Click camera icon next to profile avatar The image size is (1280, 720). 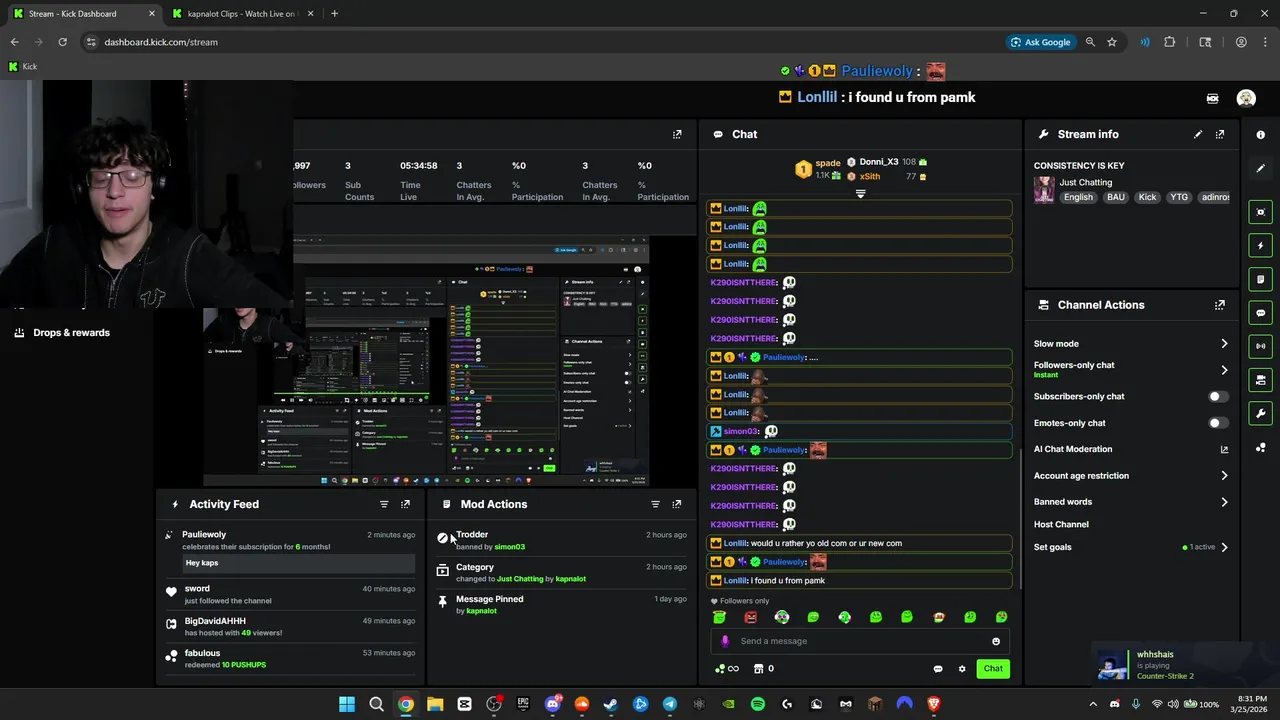click(x=1213, y=98)
